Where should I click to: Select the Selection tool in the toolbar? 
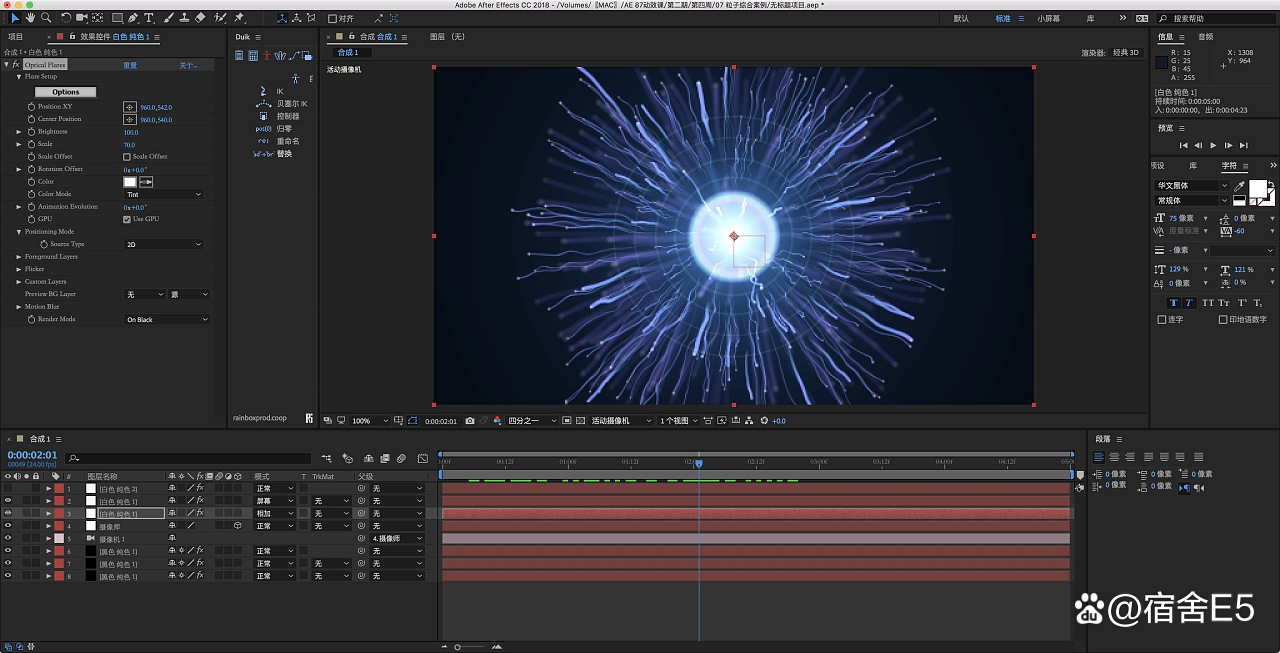coord(15,18)
